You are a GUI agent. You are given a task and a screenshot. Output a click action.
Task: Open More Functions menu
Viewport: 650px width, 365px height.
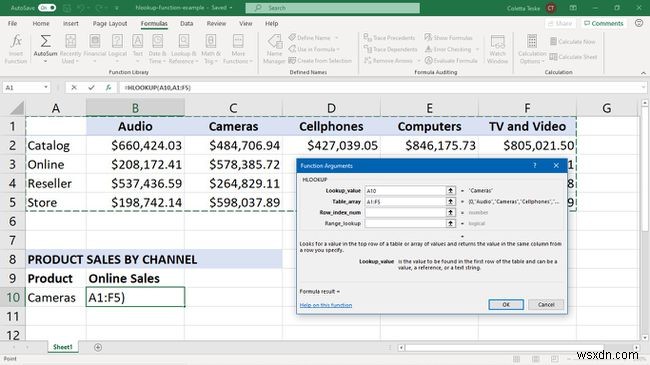coord(238,49)
